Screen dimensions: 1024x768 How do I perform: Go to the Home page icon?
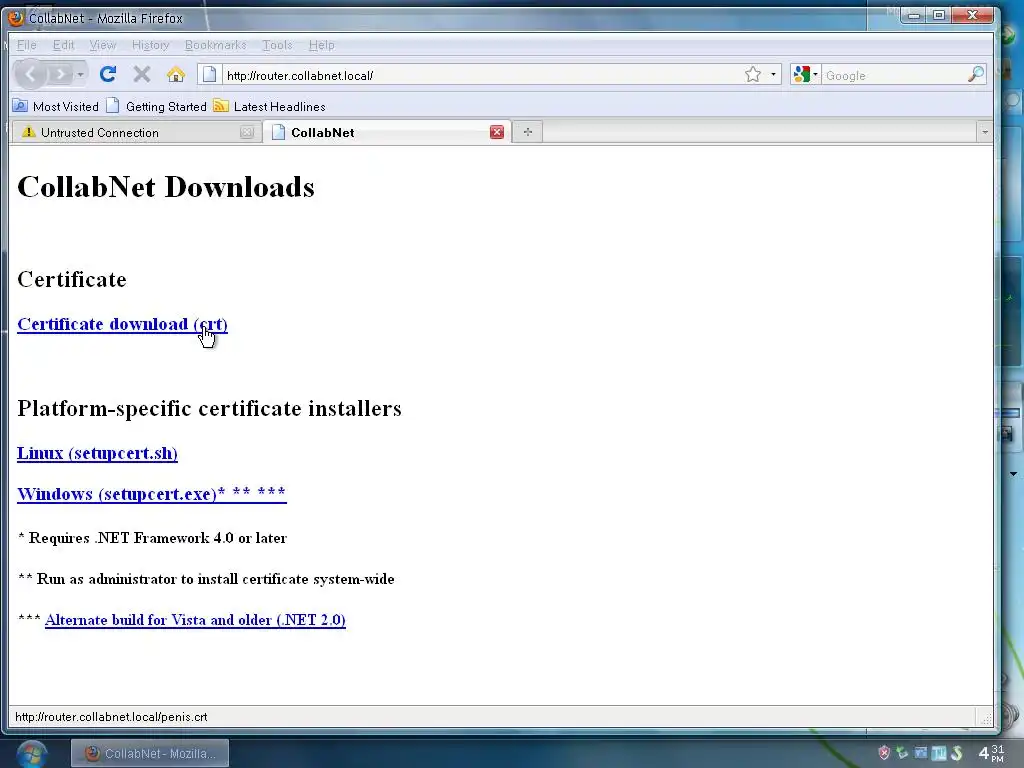pos(176,74)
